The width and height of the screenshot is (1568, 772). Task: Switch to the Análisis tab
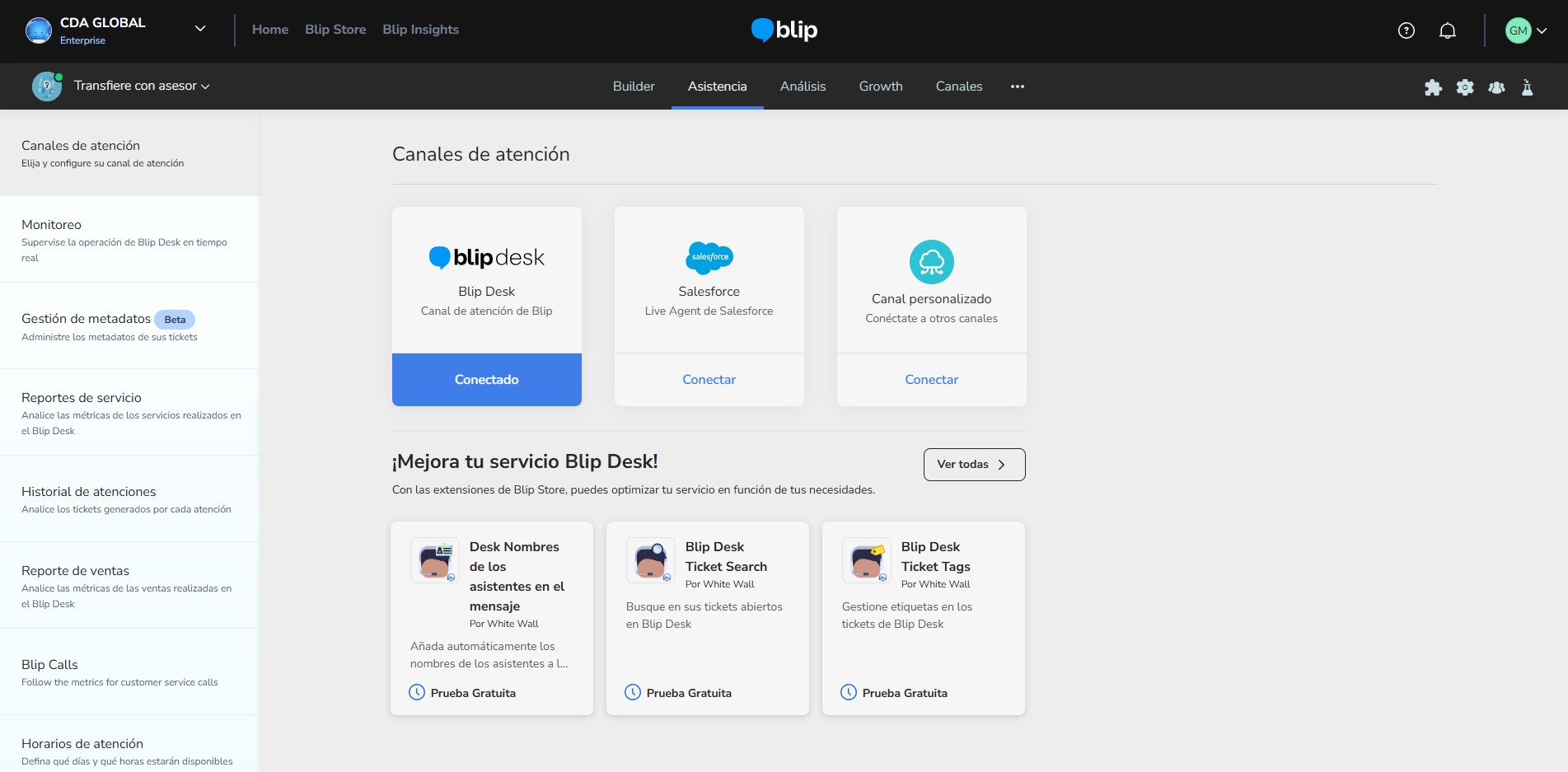tap(803, 87)
